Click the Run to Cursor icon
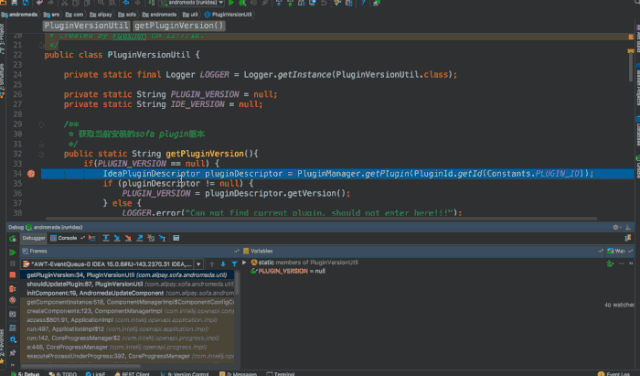The width and height of the screenshot is (640, 376). pos(162,238)
